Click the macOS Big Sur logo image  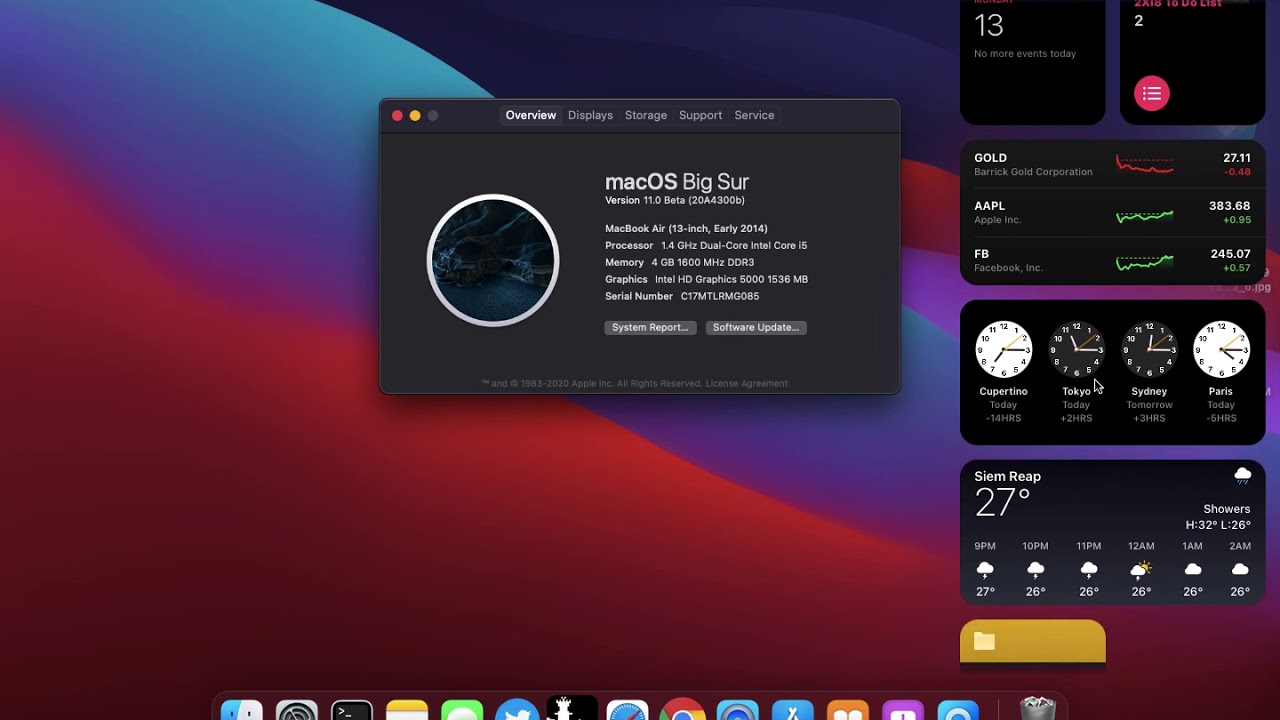tap(493, 260)
